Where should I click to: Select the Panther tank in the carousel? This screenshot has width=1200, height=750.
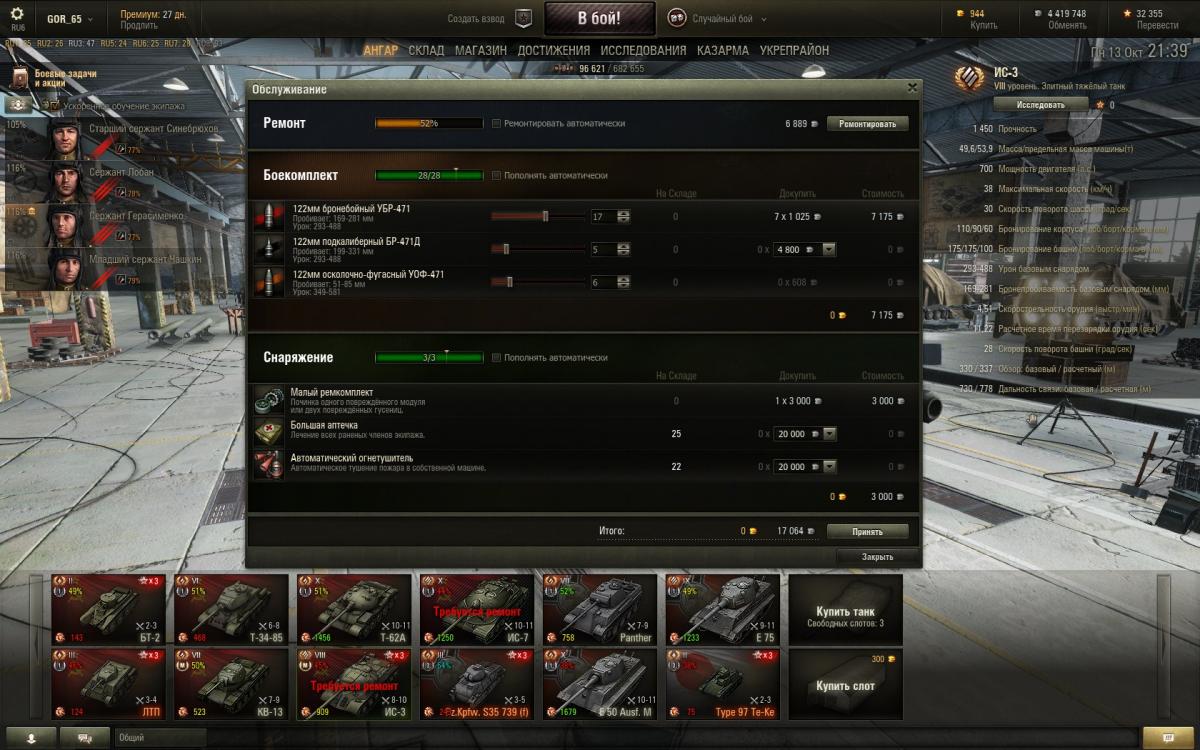coord(600,609)
